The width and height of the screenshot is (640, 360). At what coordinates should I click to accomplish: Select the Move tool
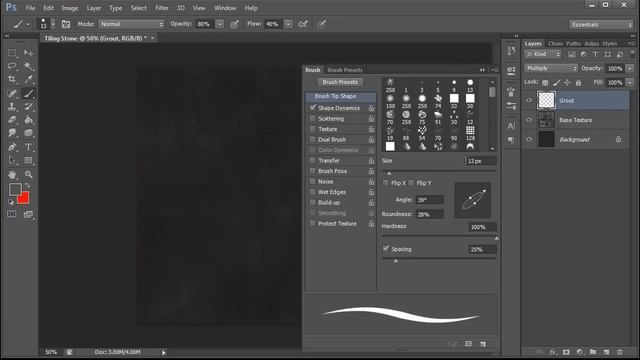28,53
